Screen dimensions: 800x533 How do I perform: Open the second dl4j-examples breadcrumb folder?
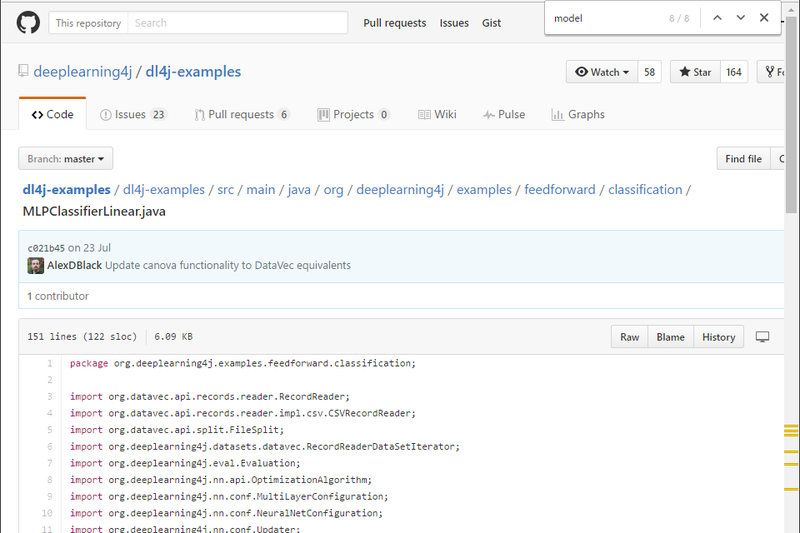164,190
